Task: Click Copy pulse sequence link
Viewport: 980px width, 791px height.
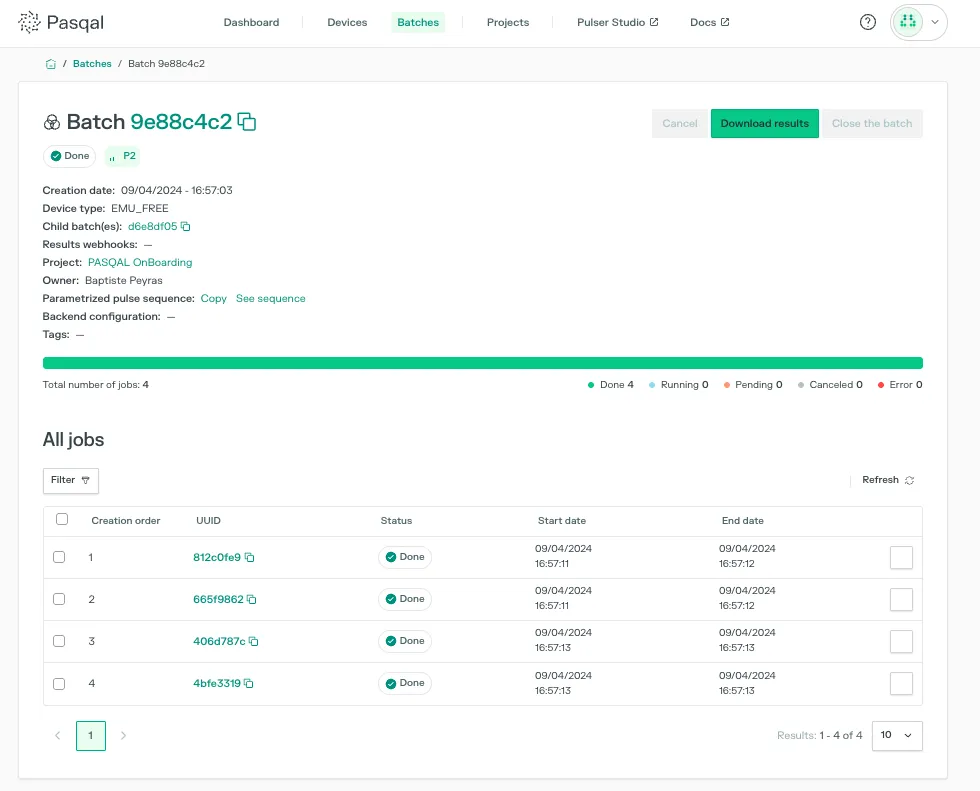Action: [x=213, y=299]
